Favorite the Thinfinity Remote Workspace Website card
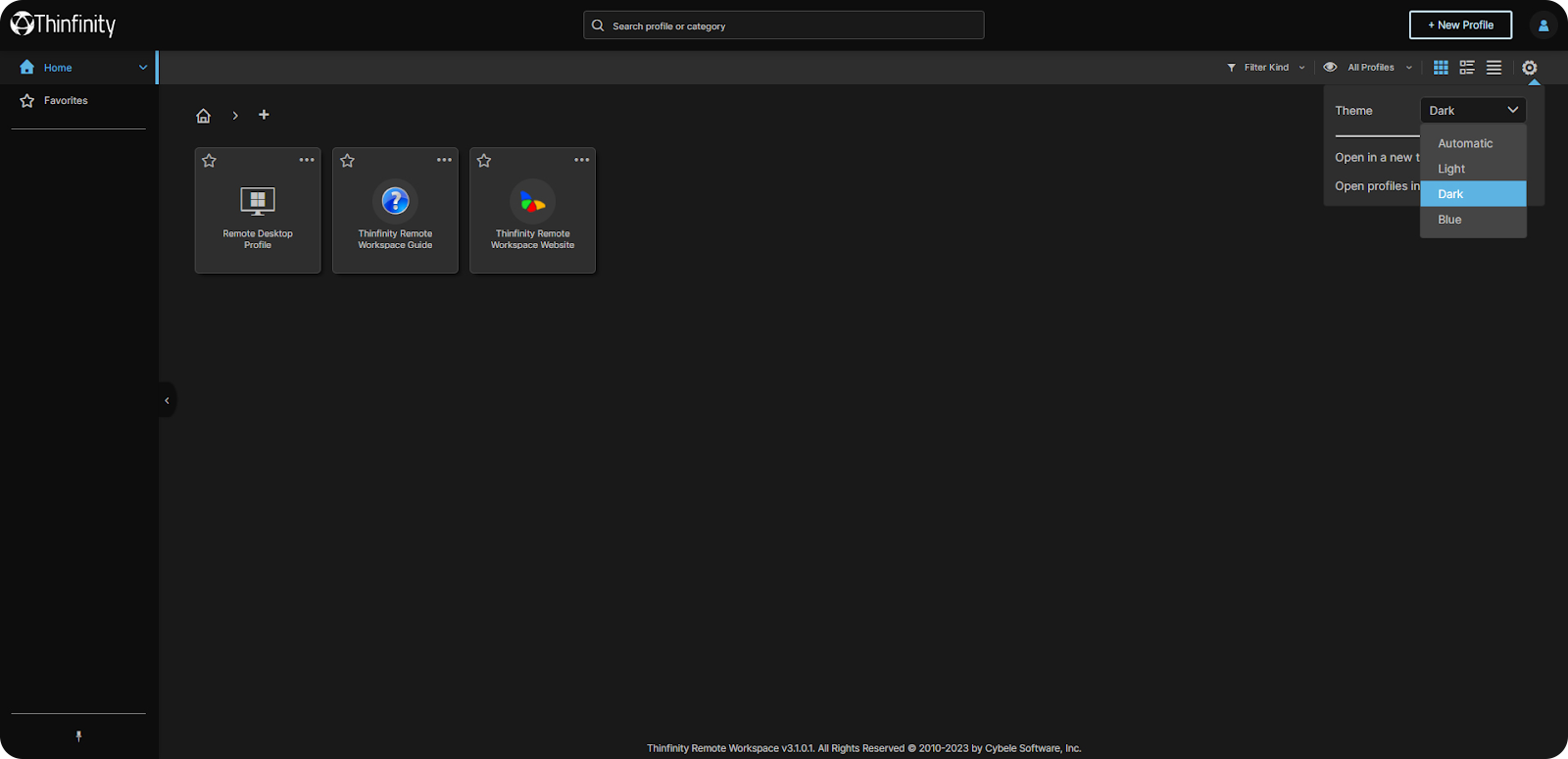This screenshot has width=1568, height=759. pos(484,161)
